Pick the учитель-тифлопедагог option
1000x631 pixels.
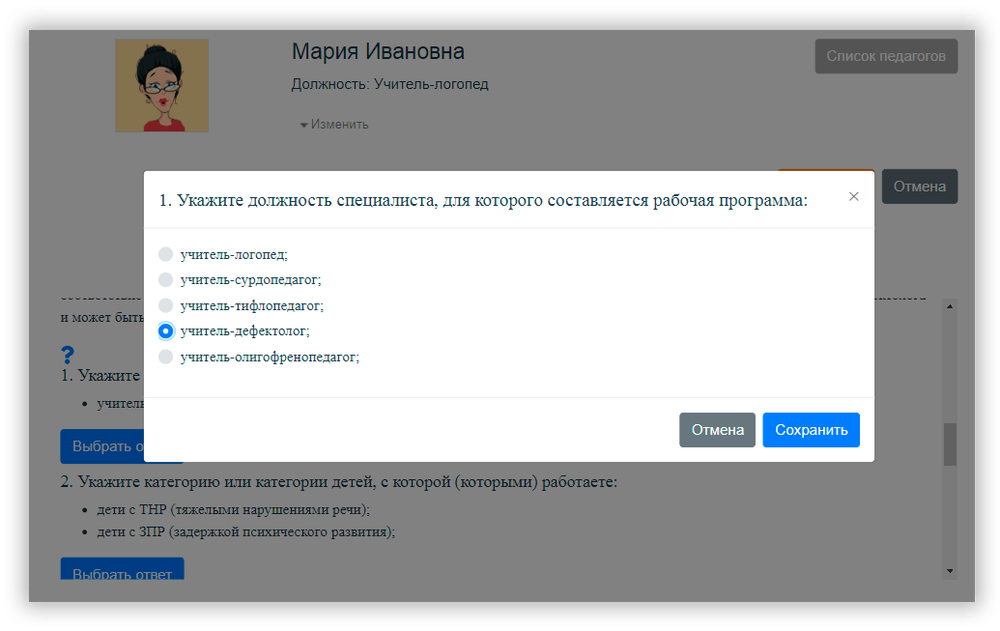[x=166, y=306]
